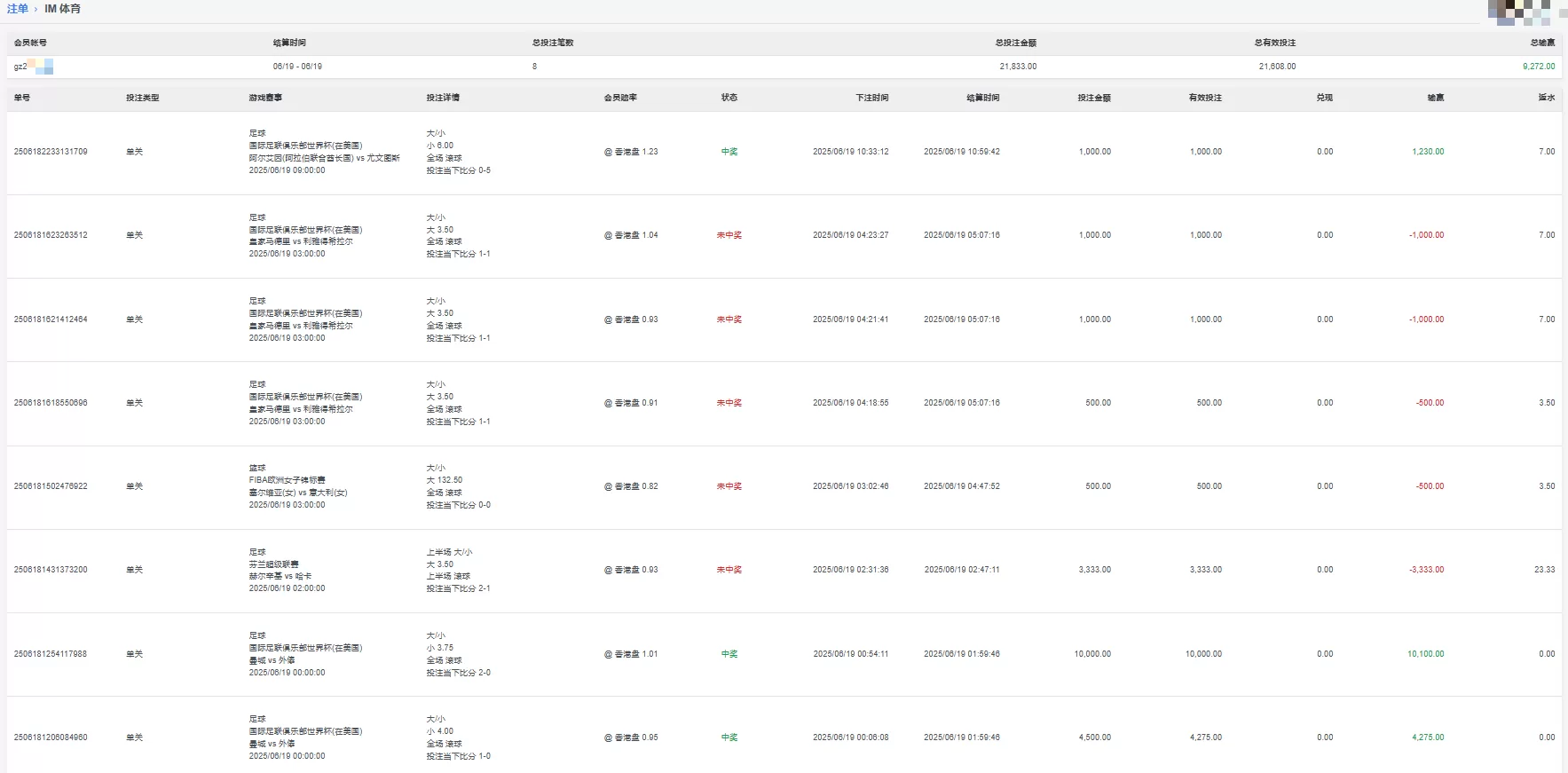Click bet time 2025/06/19 04:23:27
This screenshot has width=1568, height=773.
coord(850,235)
